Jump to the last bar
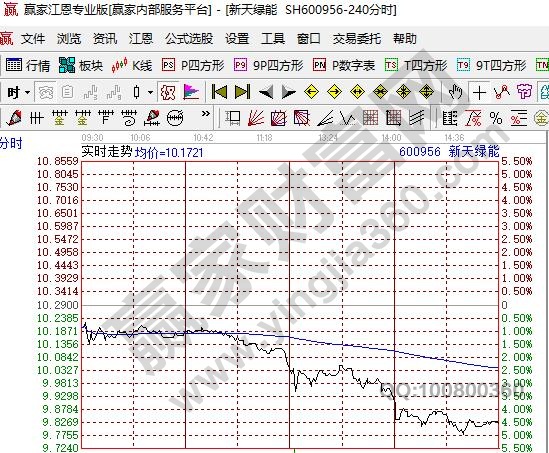549x453 pixels. (x=242, y=92)
